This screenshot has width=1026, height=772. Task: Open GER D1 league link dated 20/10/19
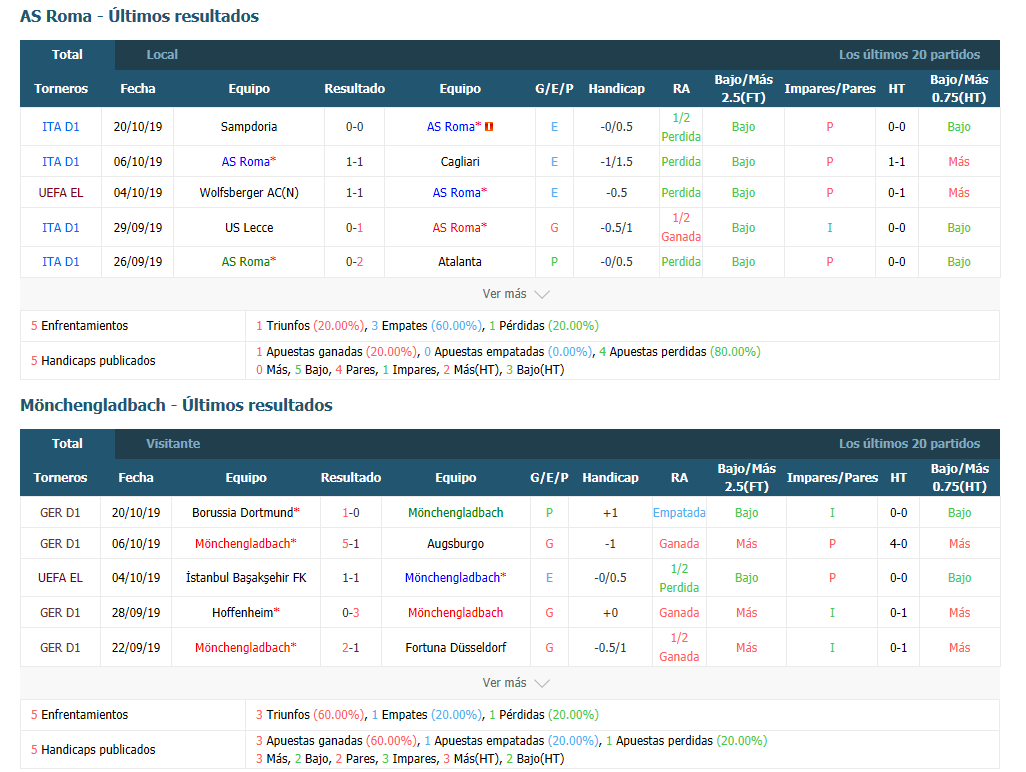(x=60, y=513)
